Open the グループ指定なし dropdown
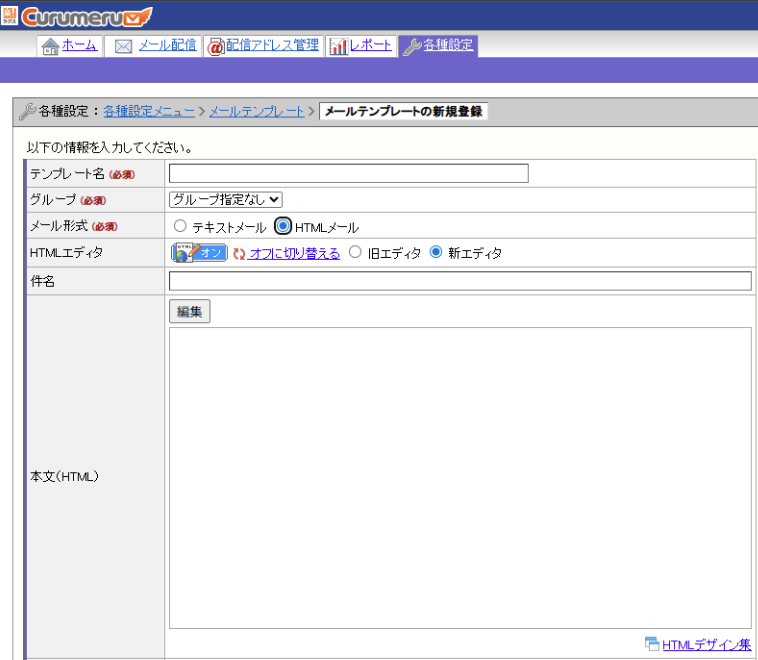Screen dimensions: 758x660 click(226, 200)
